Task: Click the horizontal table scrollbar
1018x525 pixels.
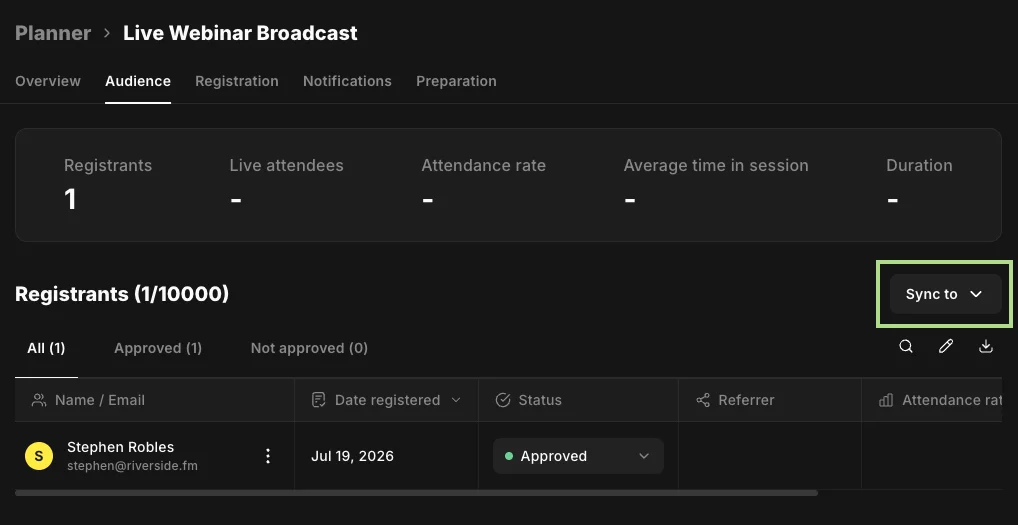Action: (416, 493)
